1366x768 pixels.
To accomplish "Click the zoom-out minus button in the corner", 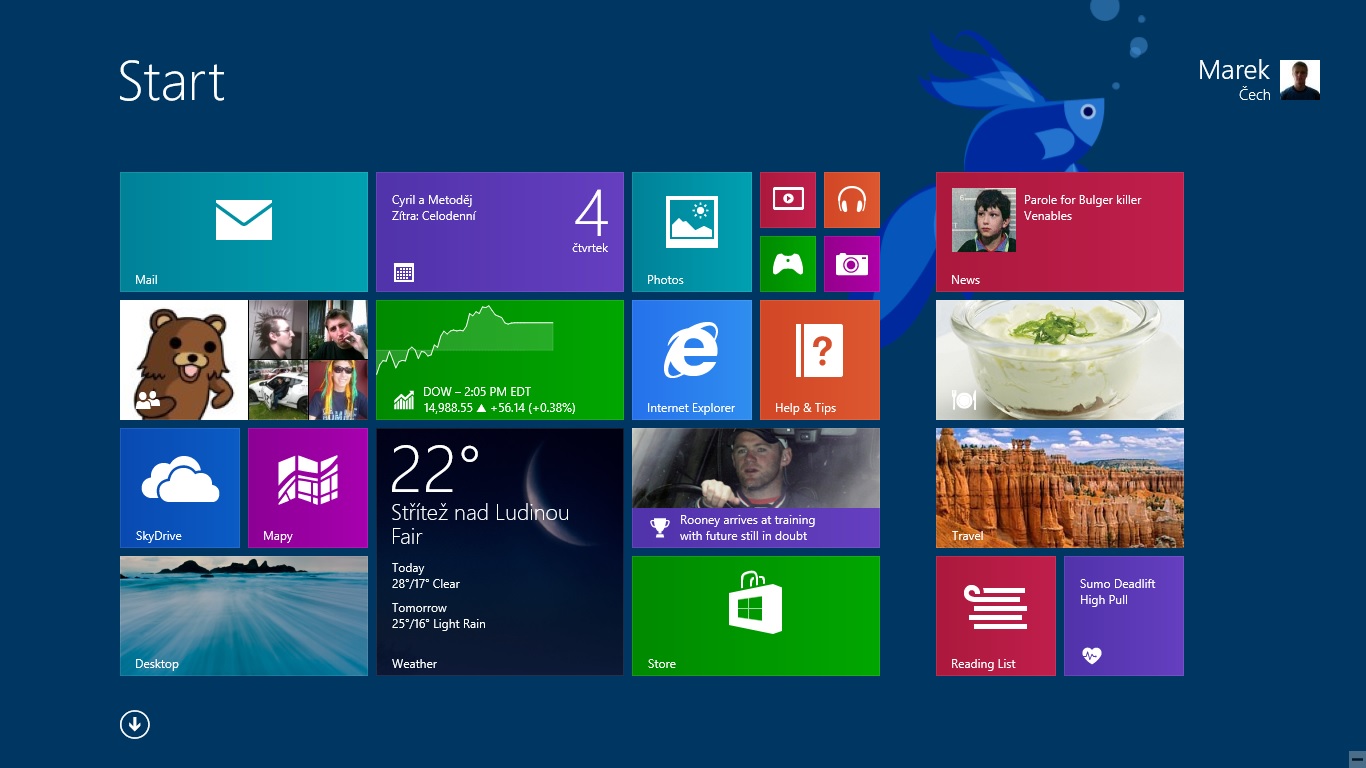I will point(1357,759).
